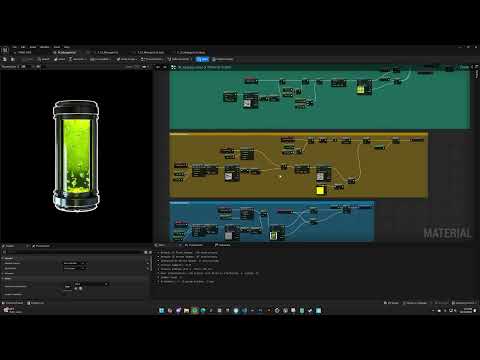Click the Clean Graph toolbar button
This screenshot has width=480, height=360.
[126, 59]
